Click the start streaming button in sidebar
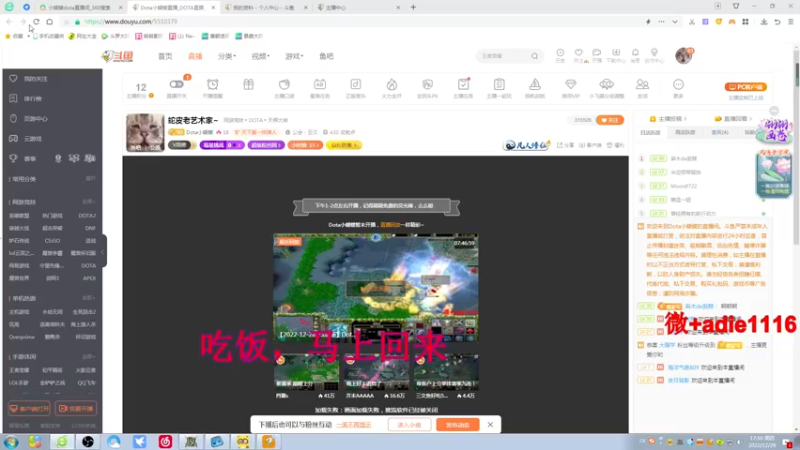The width and height of the screenshot is (800, 450). click(76, 409)
